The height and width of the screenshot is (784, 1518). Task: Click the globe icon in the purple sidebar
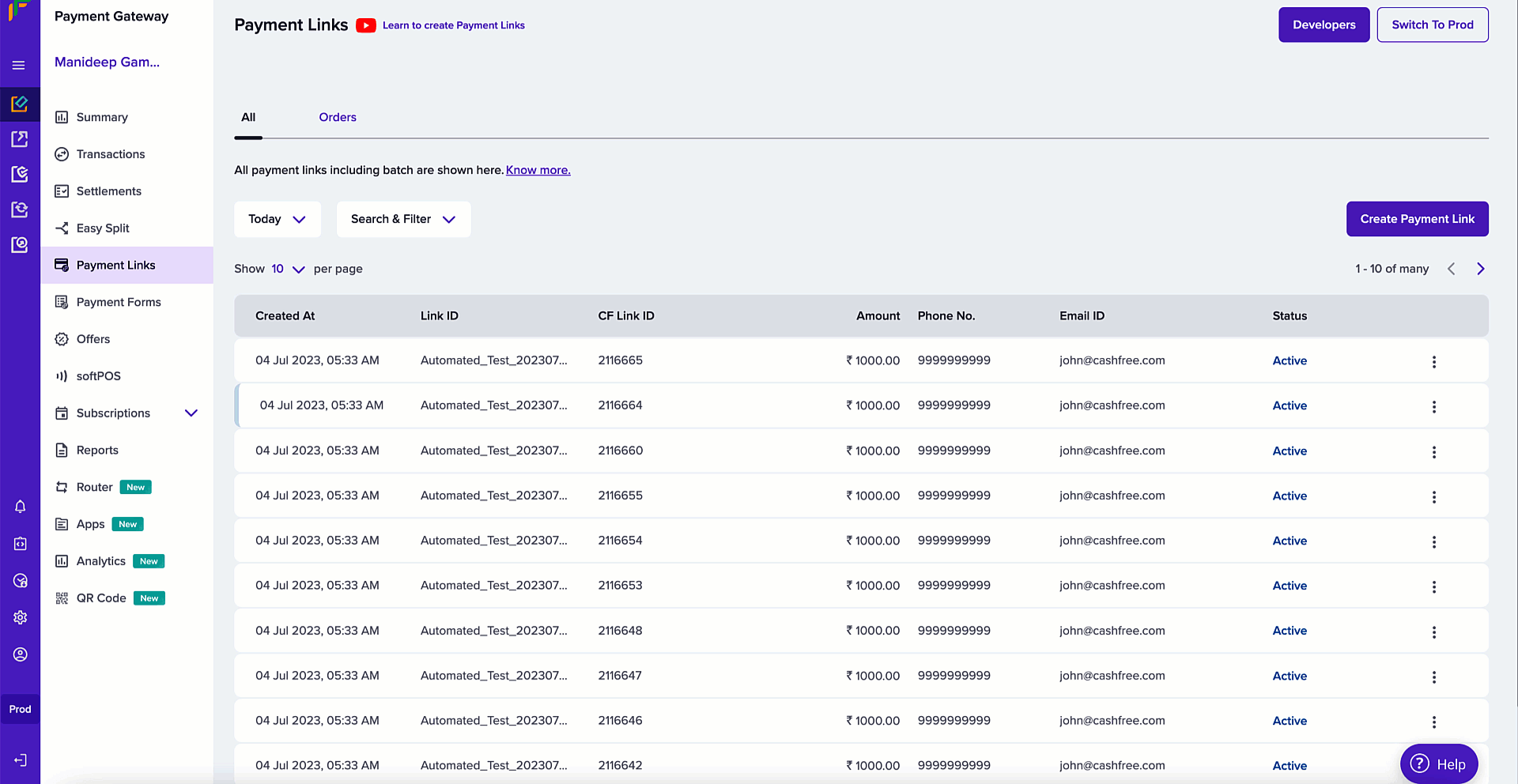[20, 581]
